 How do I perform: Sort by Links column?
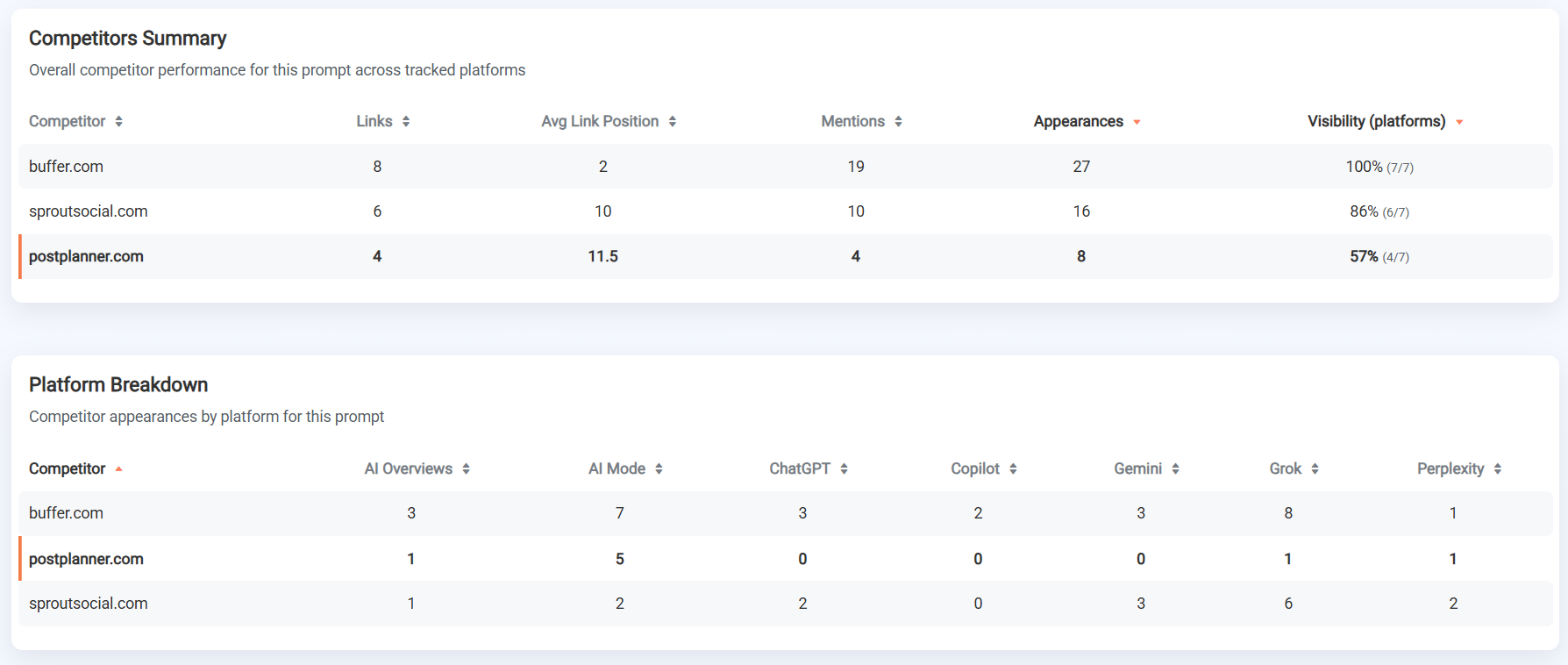tap(382, 121)
